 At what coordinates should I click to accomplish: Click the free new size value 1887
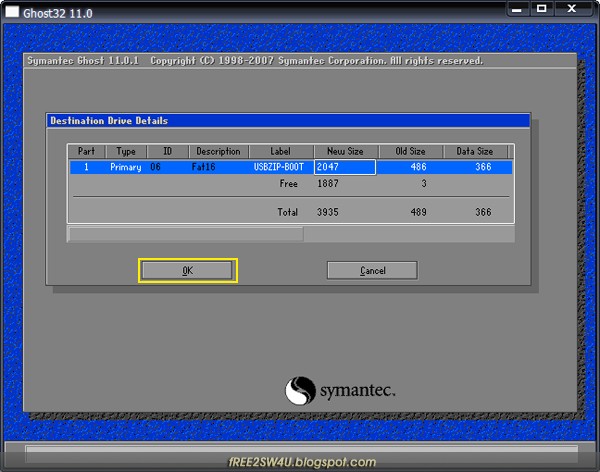pos(328,184)
